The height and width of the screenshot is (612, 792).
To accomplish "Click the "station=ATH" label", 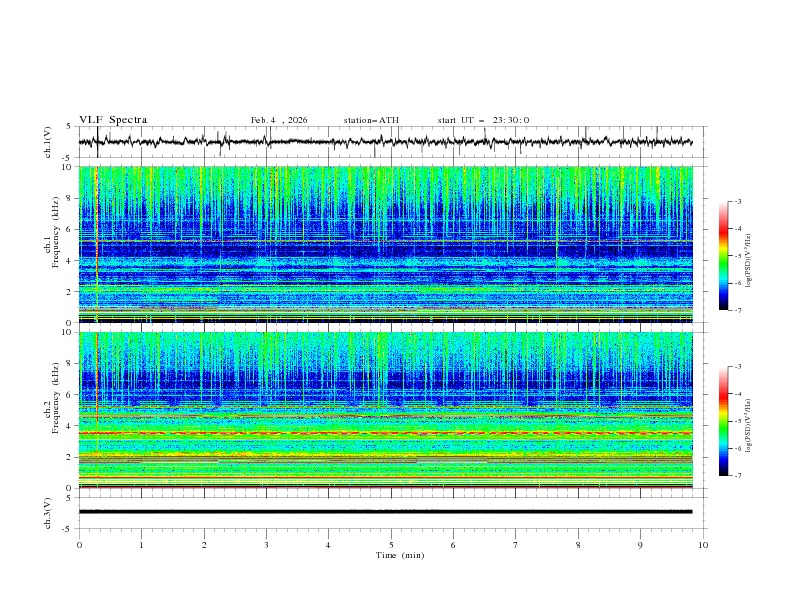I will point(371,120).
